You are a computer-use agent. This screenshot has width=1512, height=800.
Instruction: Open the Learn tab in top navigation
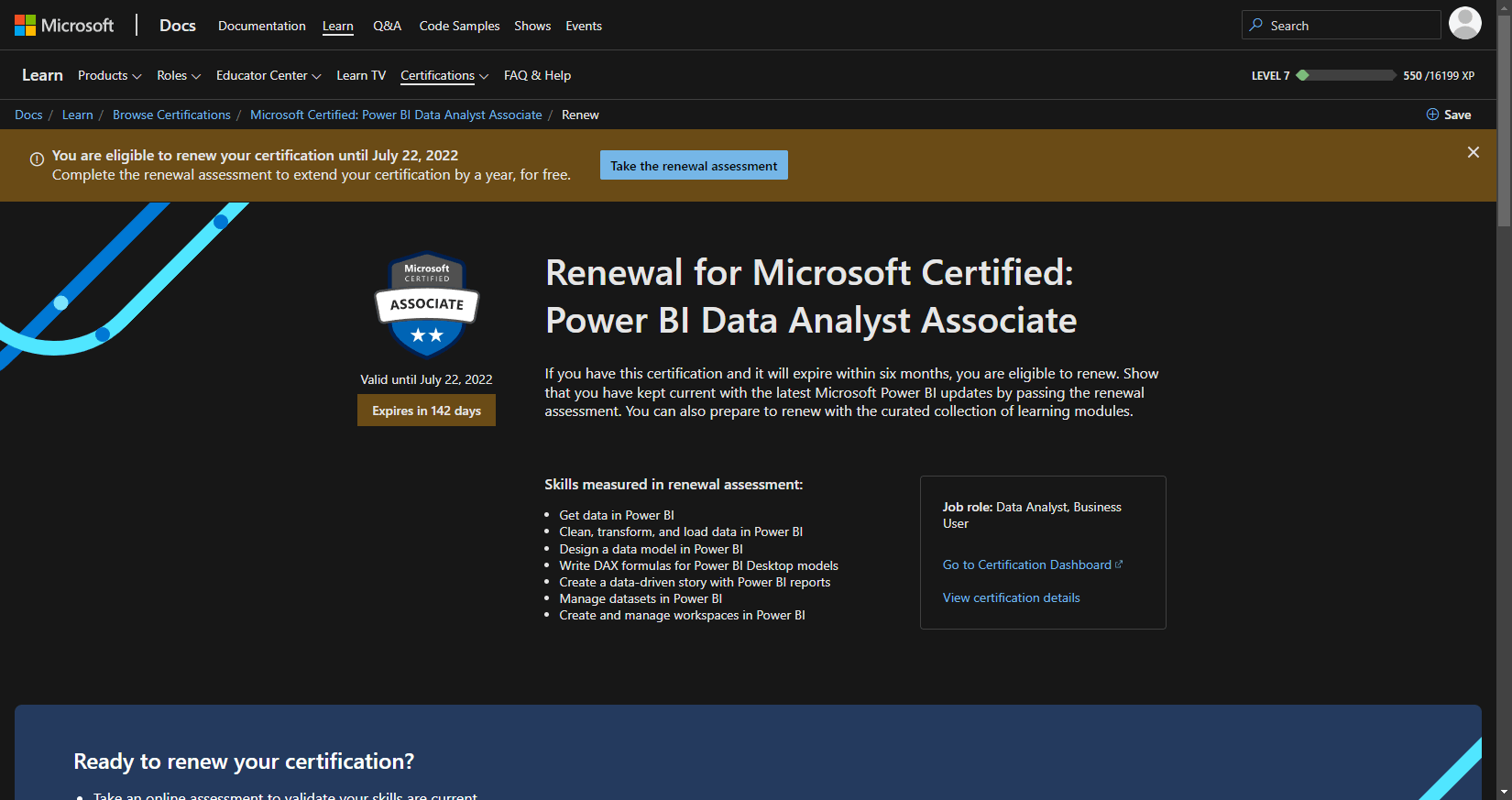338,26
